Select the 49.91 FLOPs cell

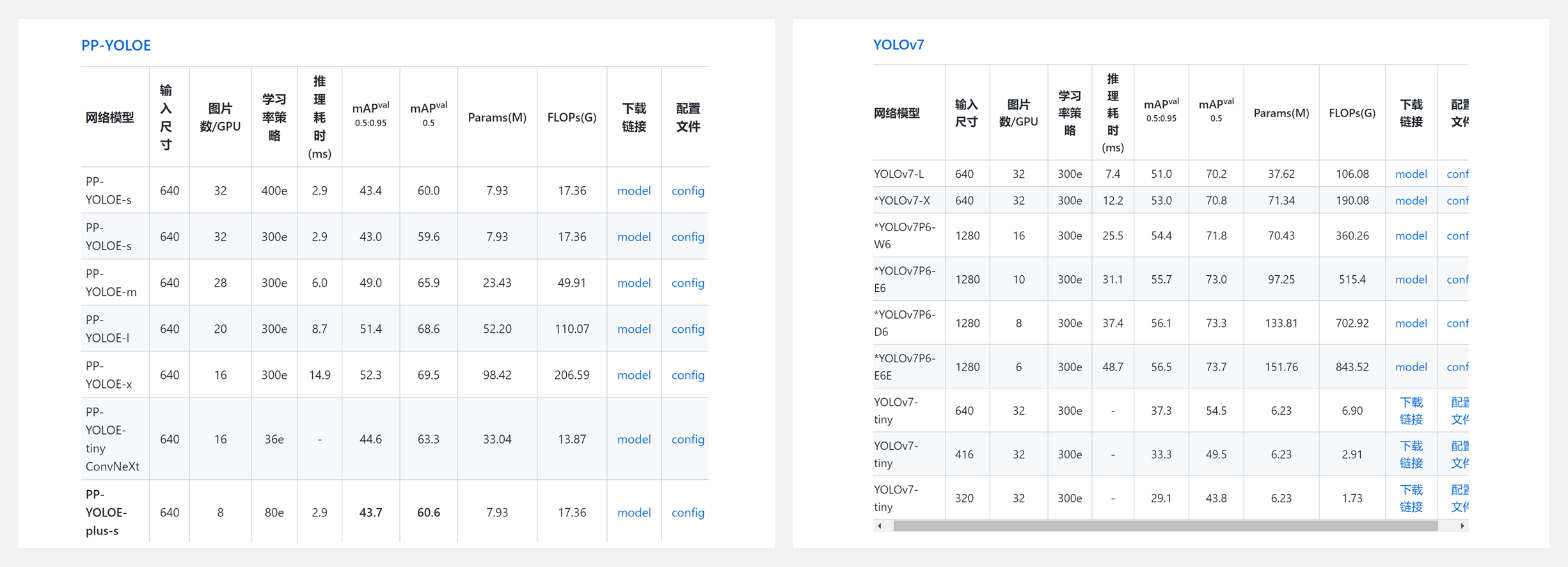click(x=572, y=283)
